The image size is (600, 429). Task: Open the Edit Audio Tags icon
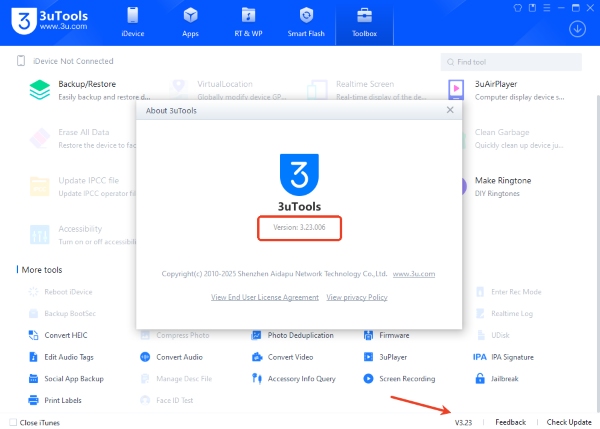(x=33, y=357)
